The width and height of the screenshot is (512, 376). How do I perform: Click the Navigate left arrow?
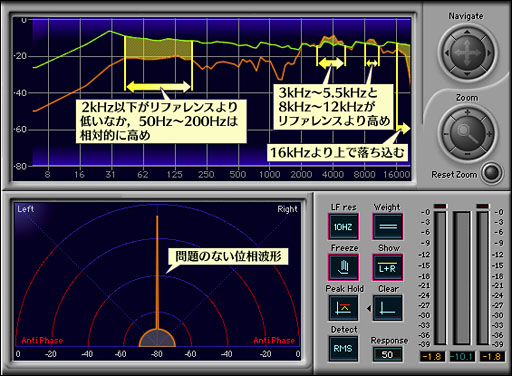click(x=446, y=53)
